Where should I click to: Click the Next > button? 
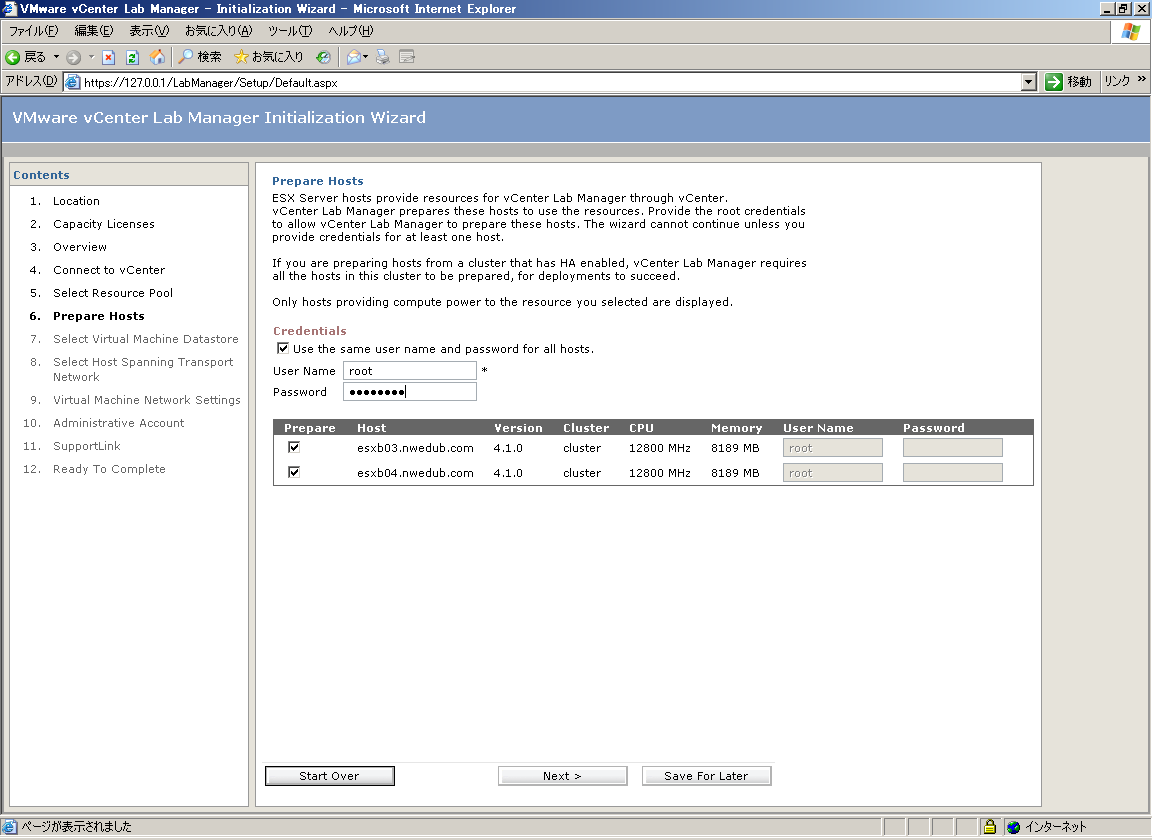(563, 776)
